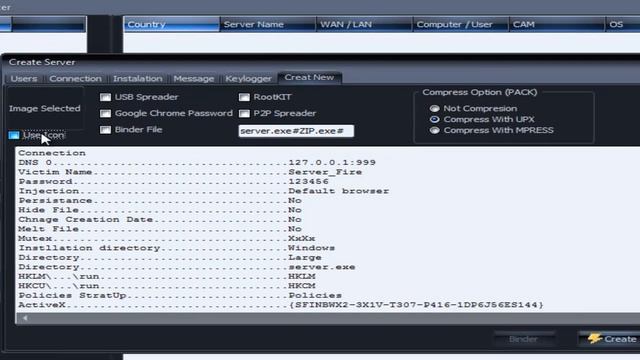Toggle the Google Chrome Password checkbox
Image resolution: width=640 pixels, height=360 pixels.
(x=105, y=113)
